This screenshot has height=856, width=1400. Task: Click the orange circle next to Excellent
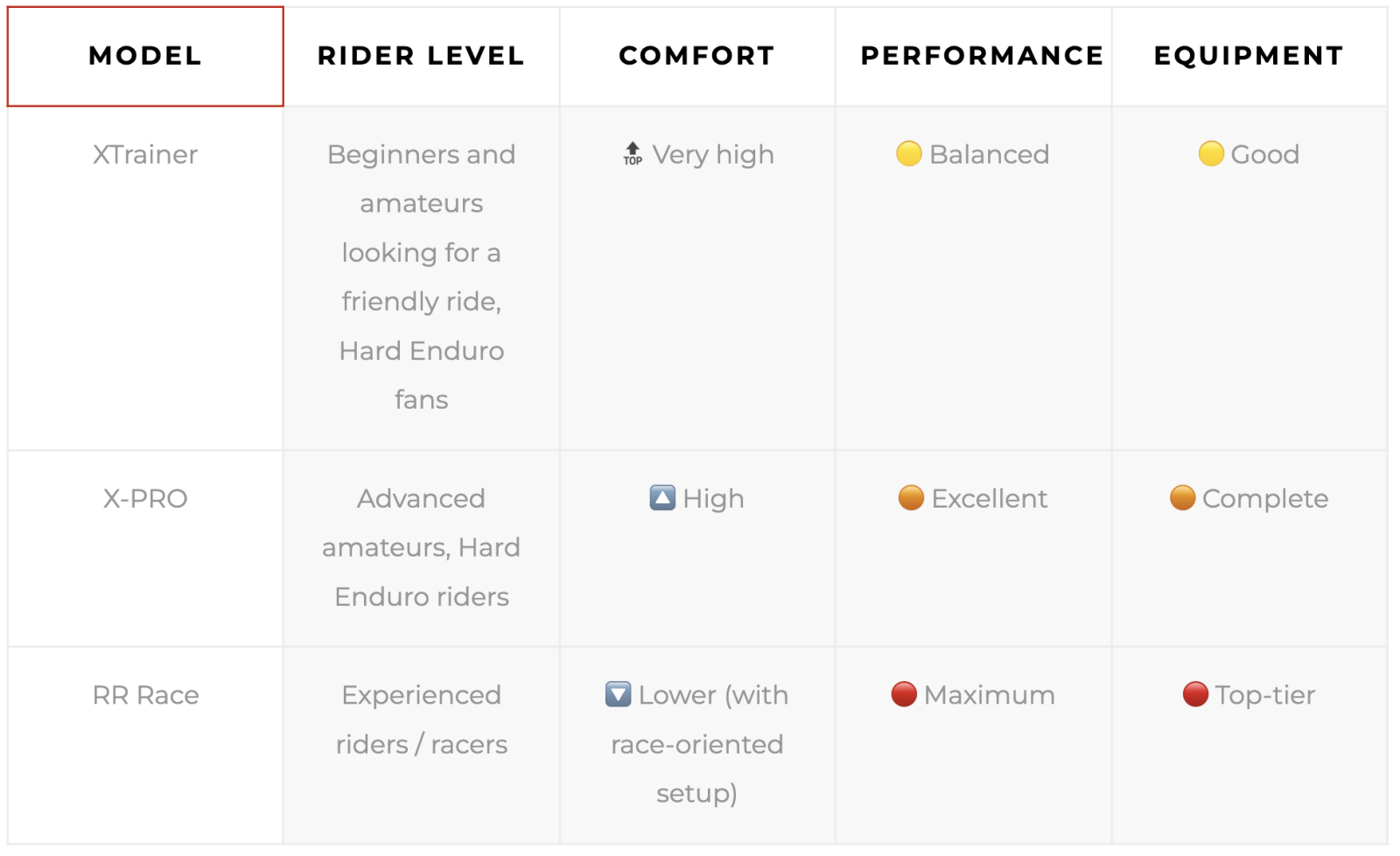[911, 498]
